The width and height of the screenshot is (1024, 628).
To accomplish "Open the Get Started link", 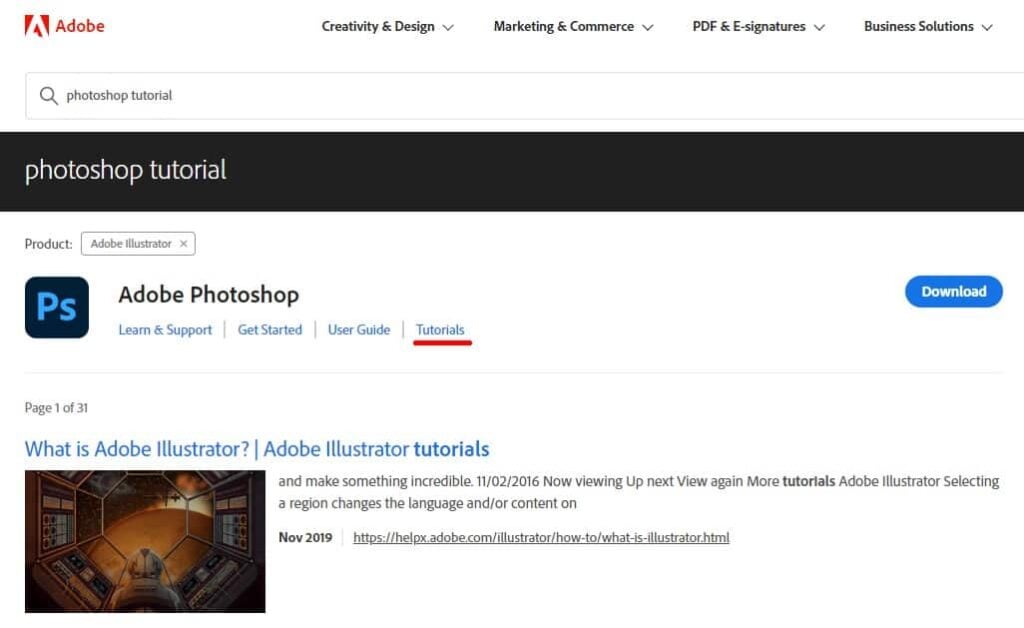I will tap(270, 330).
